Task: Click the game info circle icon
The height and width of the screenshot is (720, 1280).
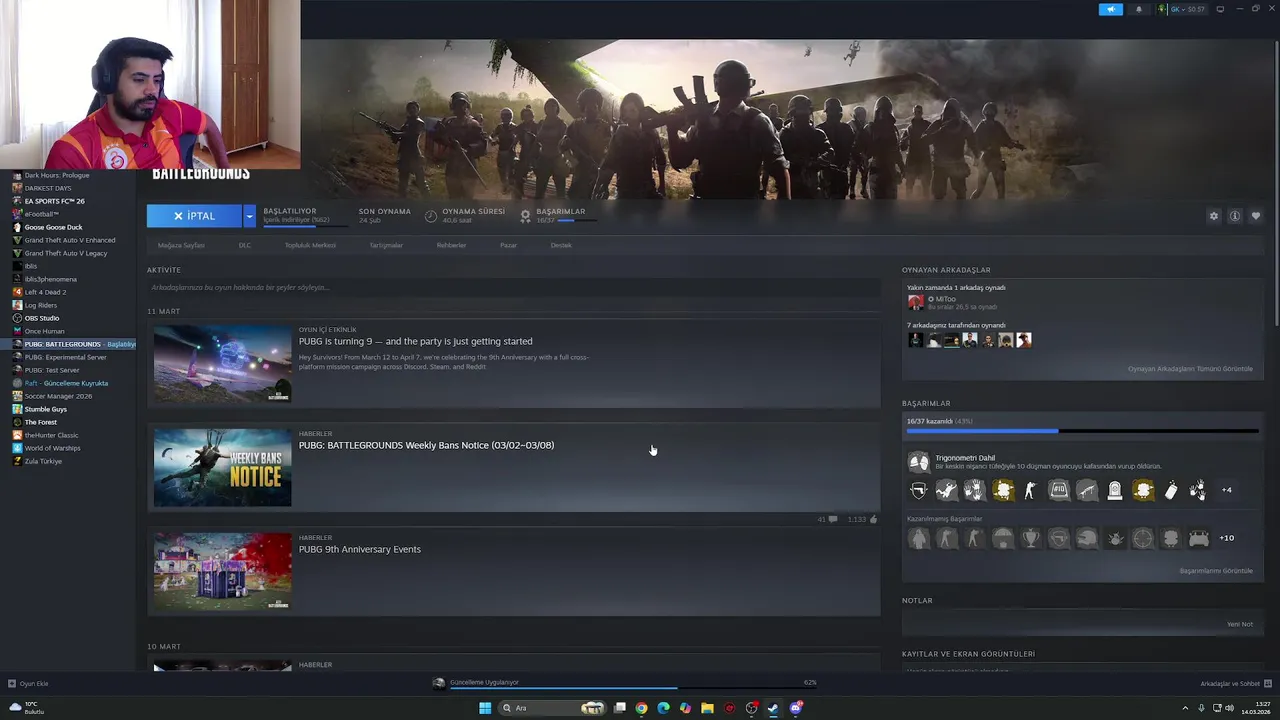Action: pos(1235,216)
